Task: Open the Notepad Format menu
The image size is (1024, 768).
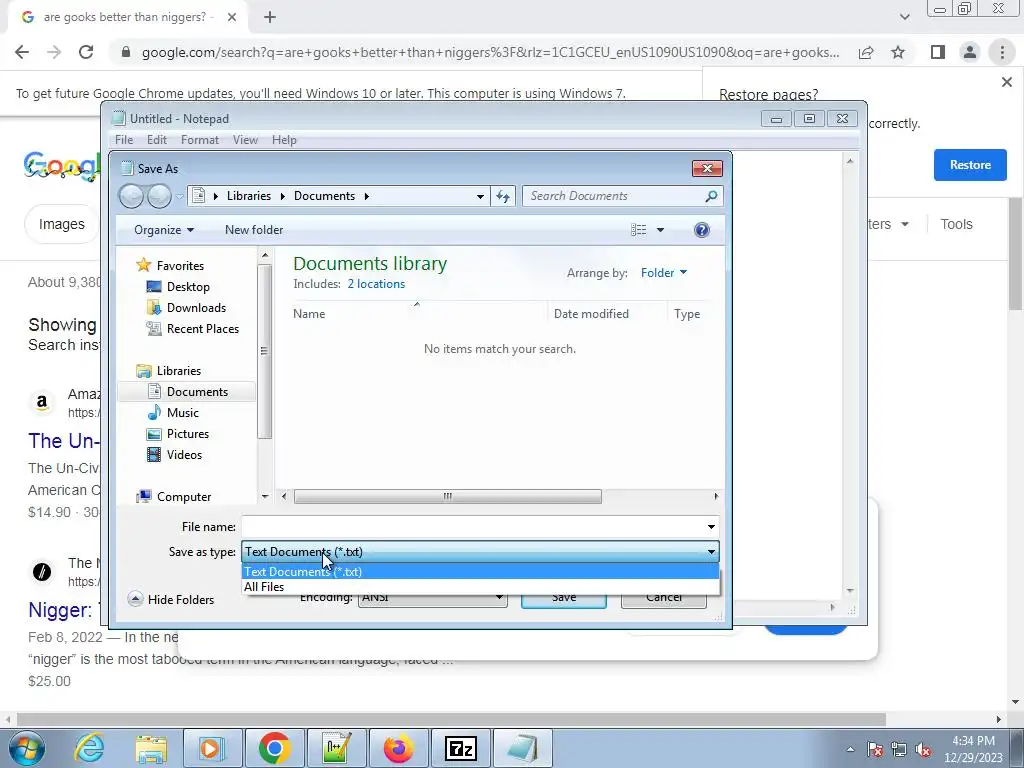Action: point(200,140)
